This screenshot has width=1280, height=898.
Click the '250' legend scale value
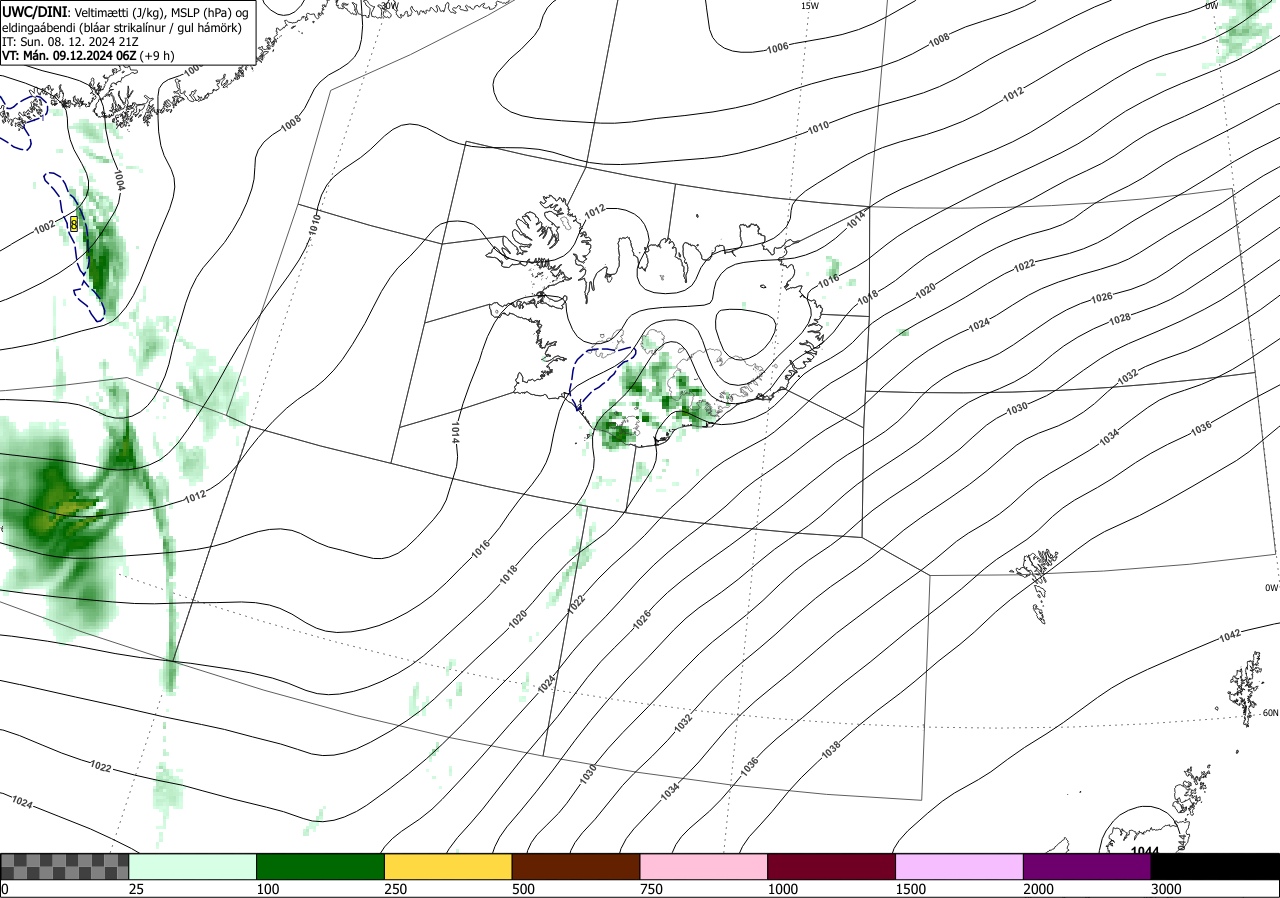396,889
